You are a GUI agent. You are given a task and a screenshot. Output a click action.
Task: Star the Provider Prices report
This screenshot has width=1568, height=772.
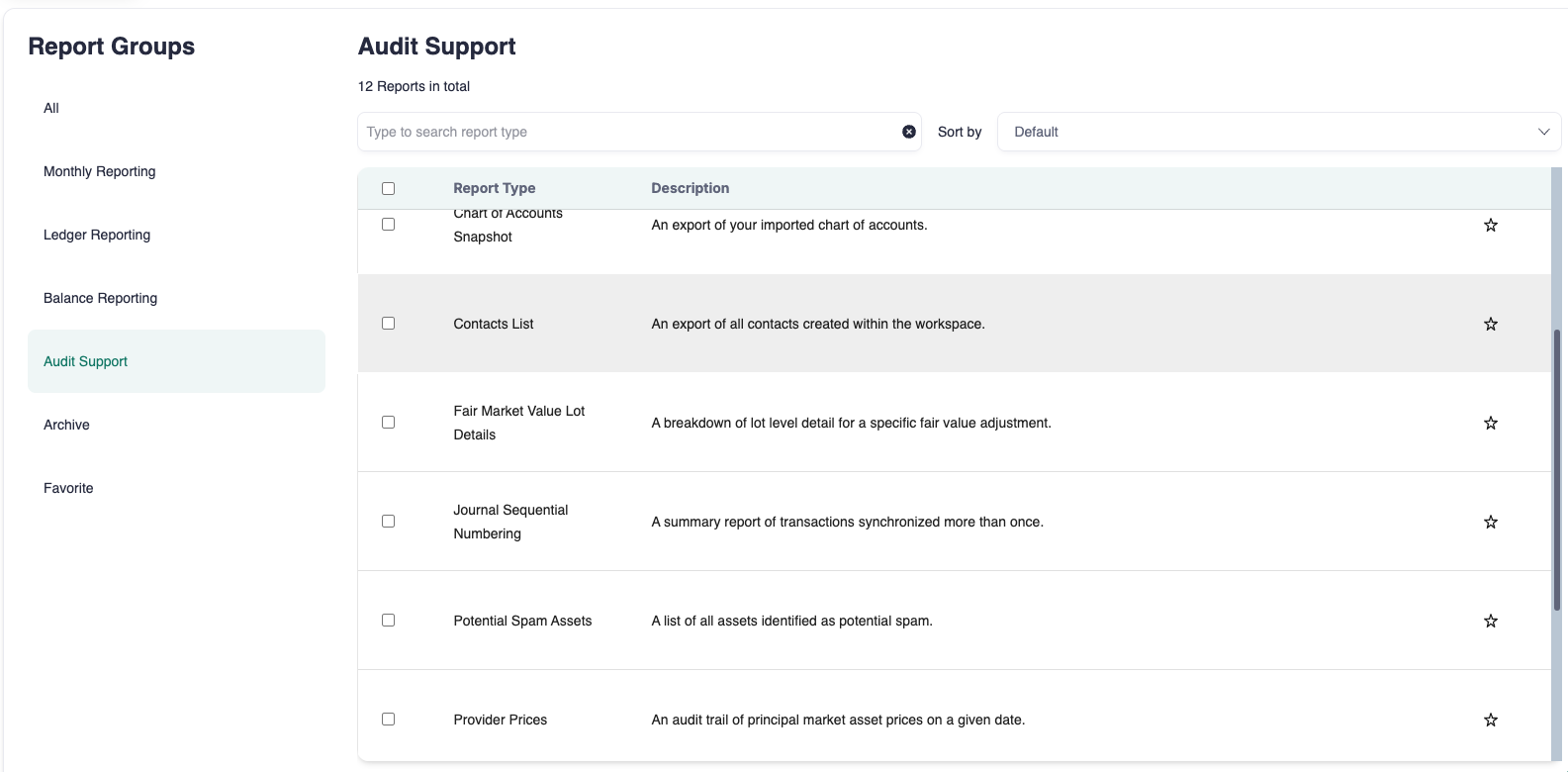(1490, 720)
